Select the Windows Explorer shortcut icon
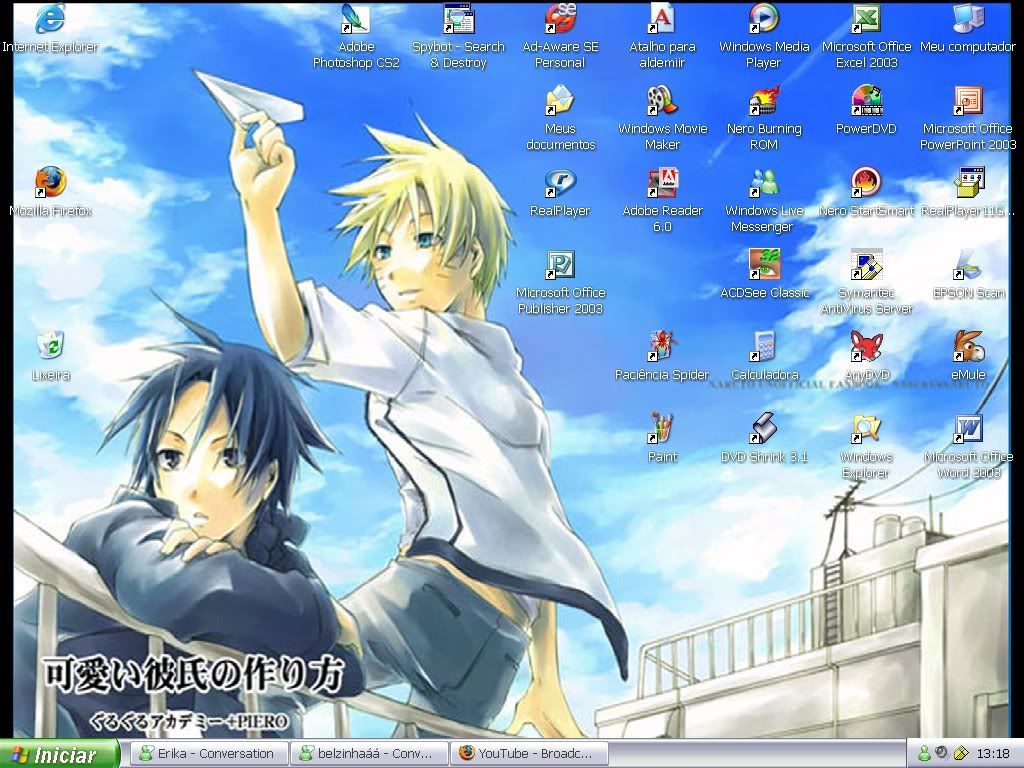This screenshot has height=768, width=1024. 866,428
